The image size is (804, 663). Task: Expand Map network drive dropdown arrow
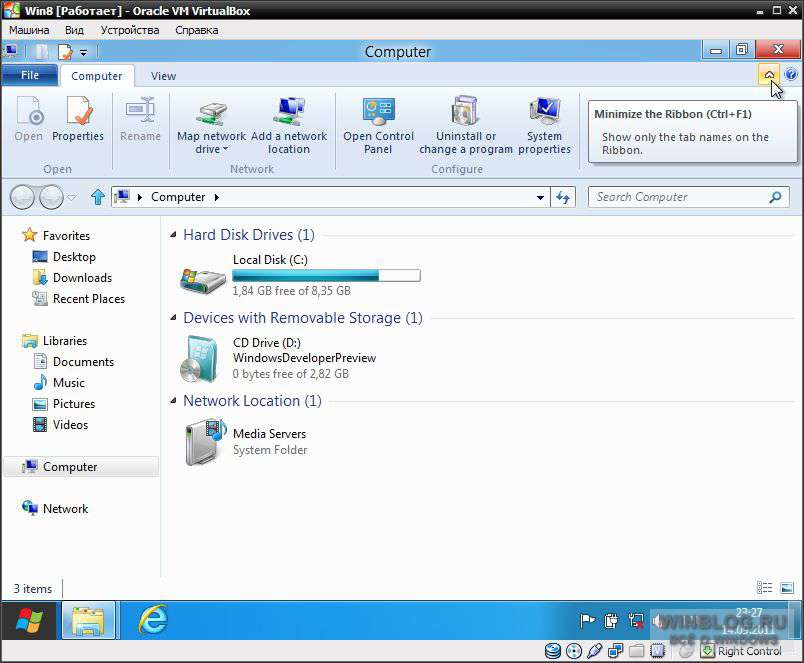click(225, 150)
